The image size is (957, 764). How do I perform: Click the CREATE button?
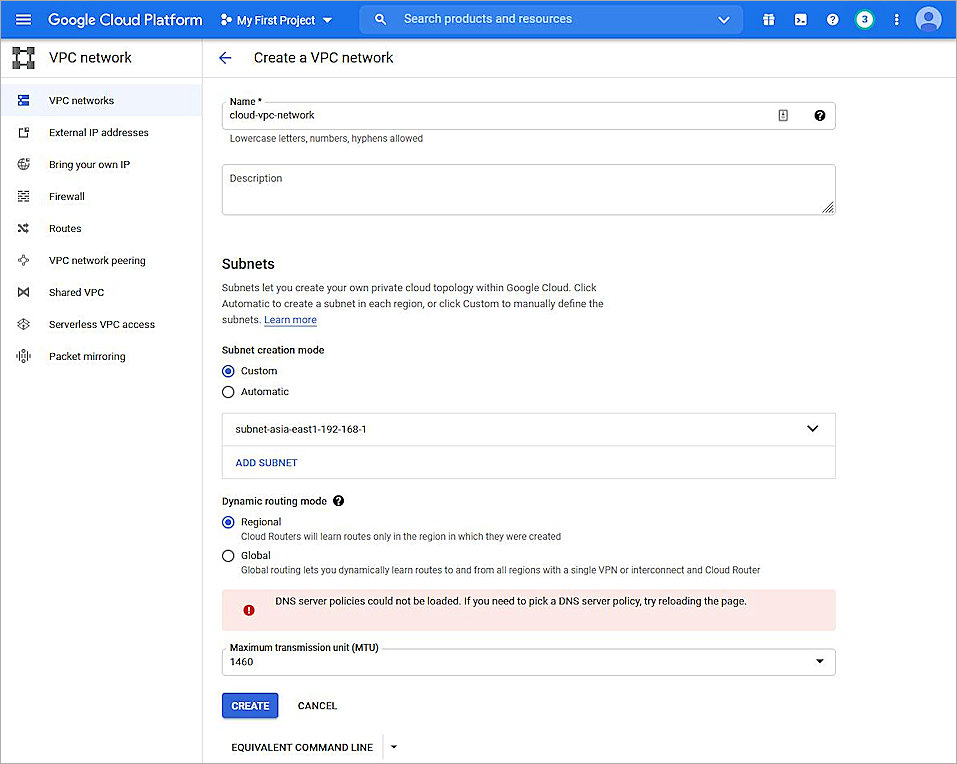tap(249, 705)
